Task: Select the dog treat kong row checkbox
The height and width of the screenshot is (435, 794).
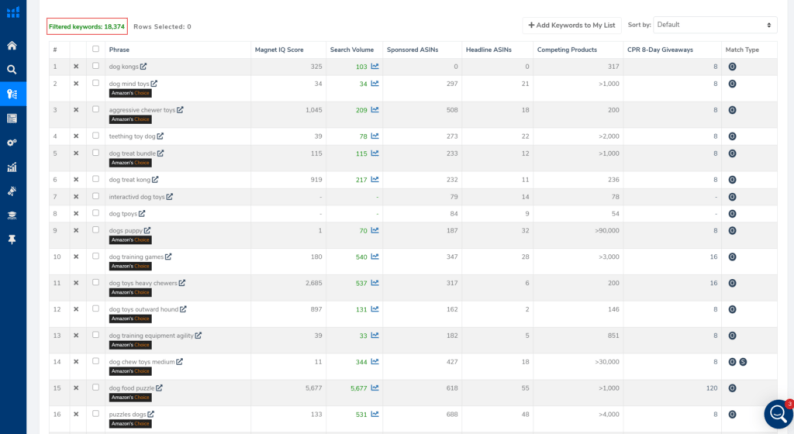Action: (x=96, y=180)
